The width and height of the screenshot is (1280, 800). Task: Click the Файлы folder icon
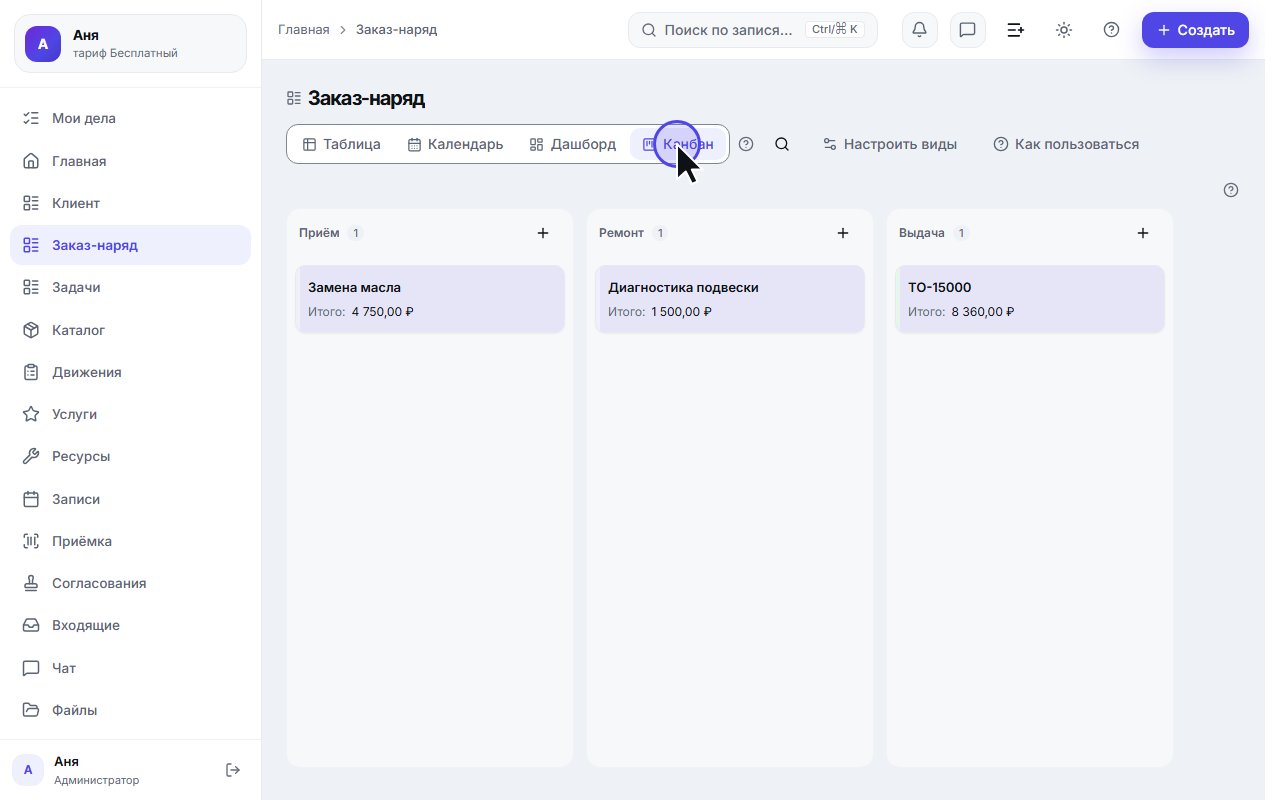[x=31, y=710]
